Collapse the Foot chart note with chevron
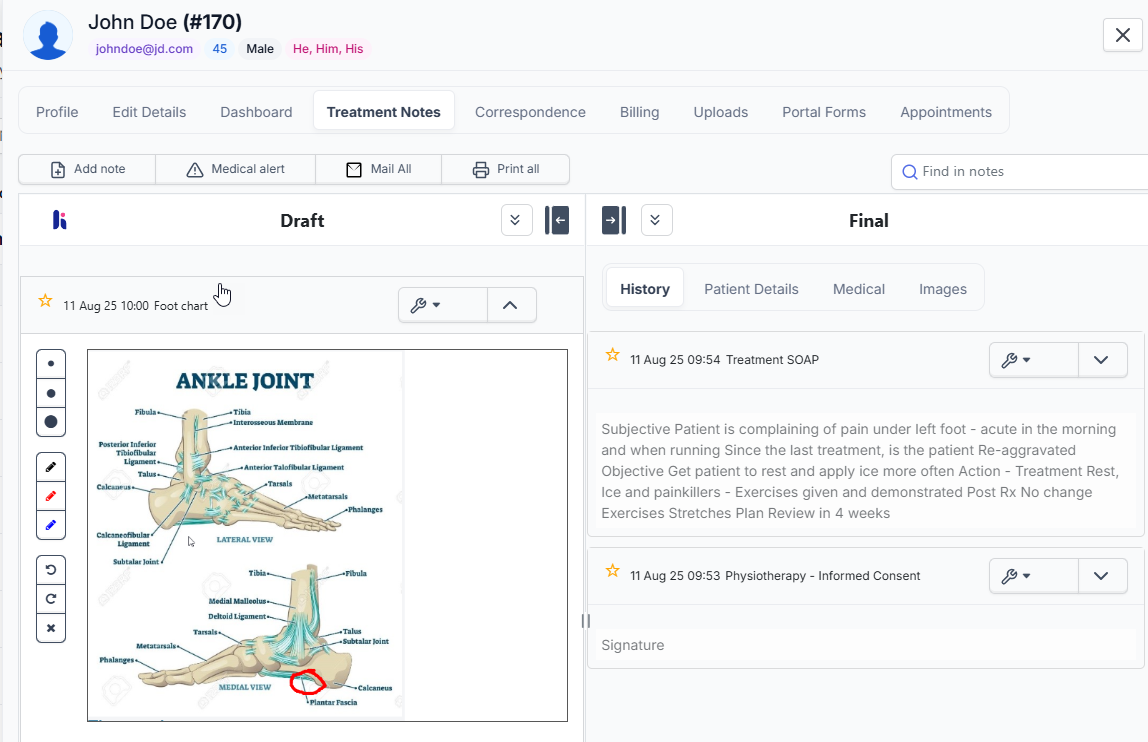1148x742 pixels. 511,305
